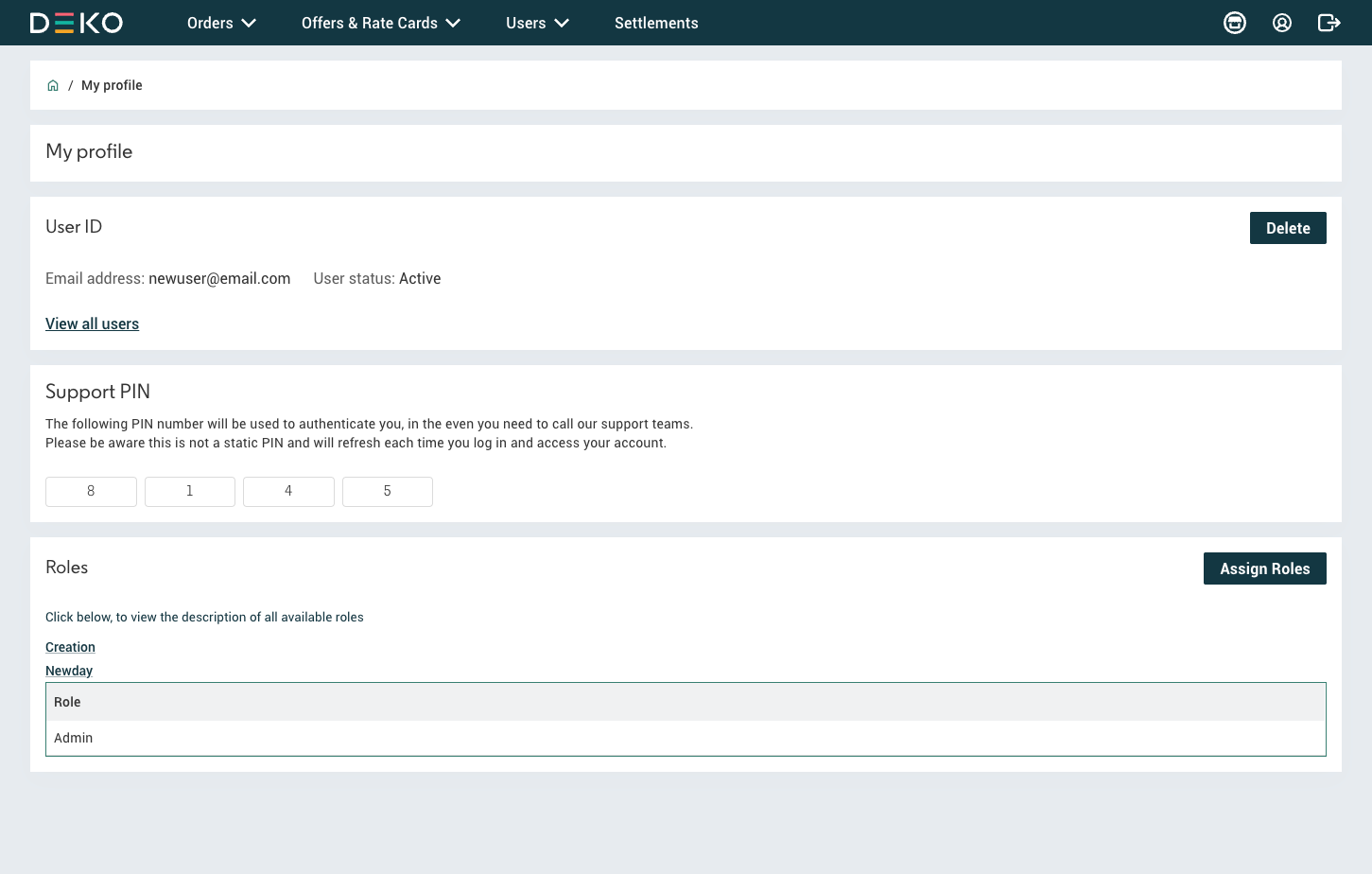Click the logout icon
The image size is (1372, 874).
[1329, 23]
